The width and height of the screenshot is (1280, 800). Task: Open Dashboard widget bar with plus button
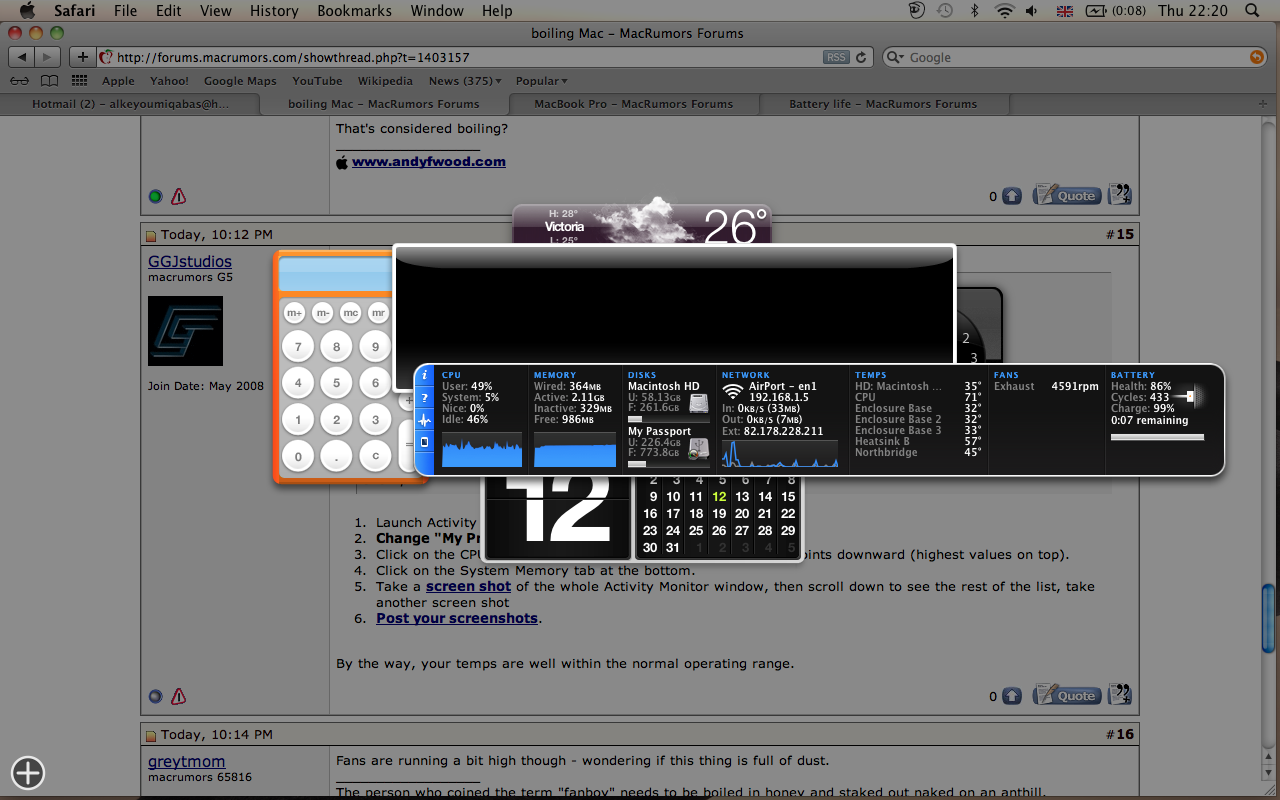click(28, 772)
